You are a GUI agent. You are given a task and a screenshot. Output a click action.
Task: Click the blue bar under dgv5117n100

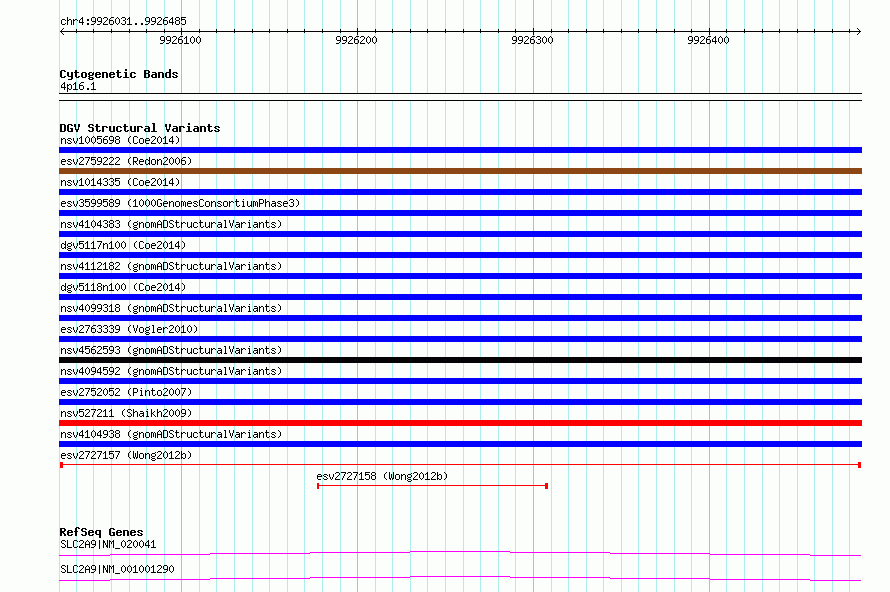pos(460,255)
